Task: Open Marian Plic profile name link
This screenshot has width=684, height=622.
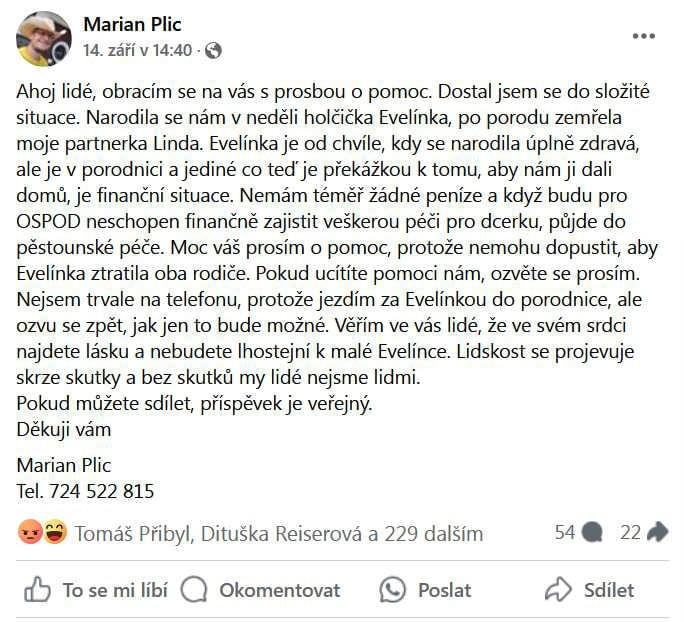Action: [x=132, y=24]
